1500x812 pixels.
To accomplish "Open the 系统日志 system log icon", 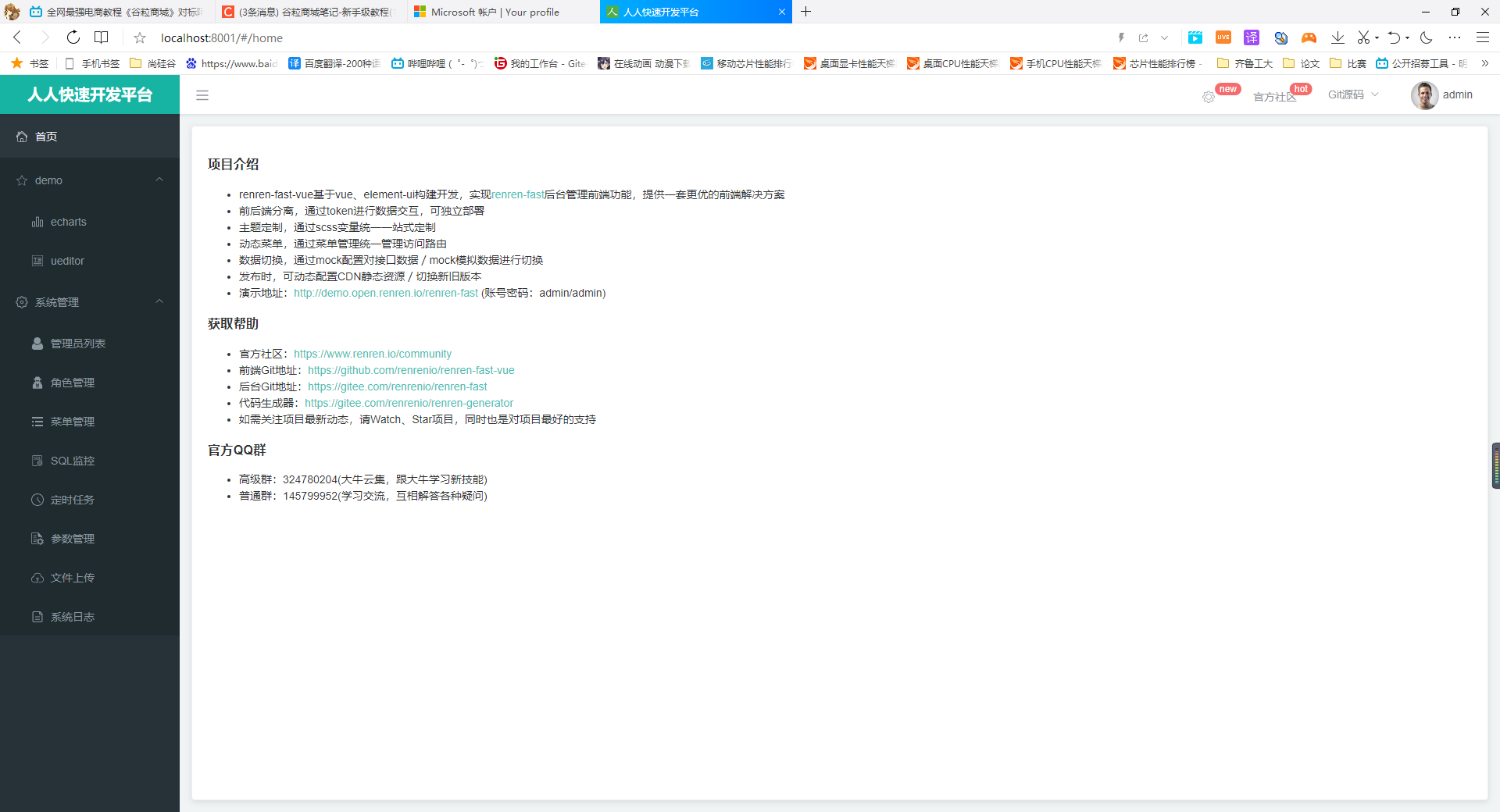I will [37, 617].
